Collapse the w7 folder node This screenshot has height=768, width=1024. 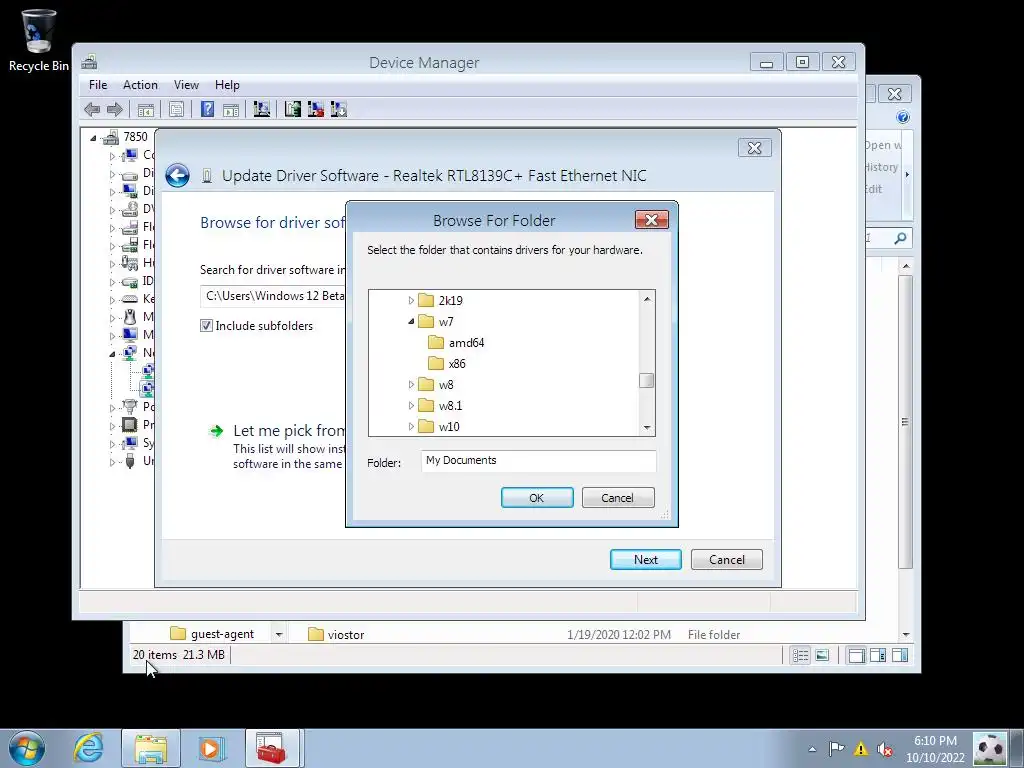click(411, 321)
